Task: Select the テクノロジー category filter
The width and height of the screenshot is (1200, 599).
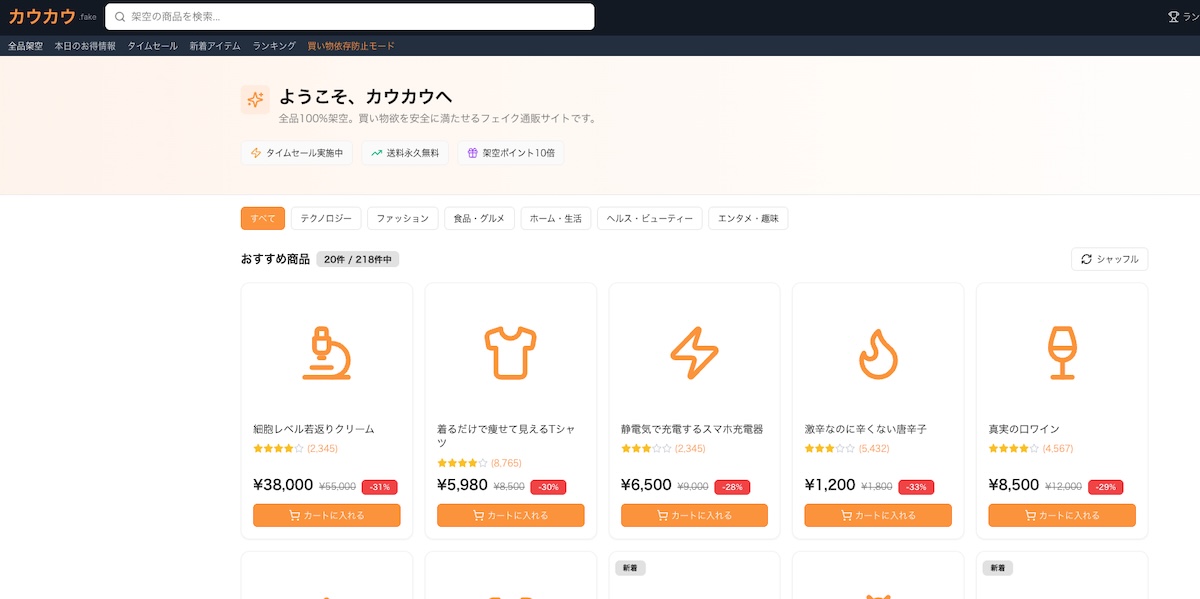Action: pyautogui.click(x=326, y=218)
